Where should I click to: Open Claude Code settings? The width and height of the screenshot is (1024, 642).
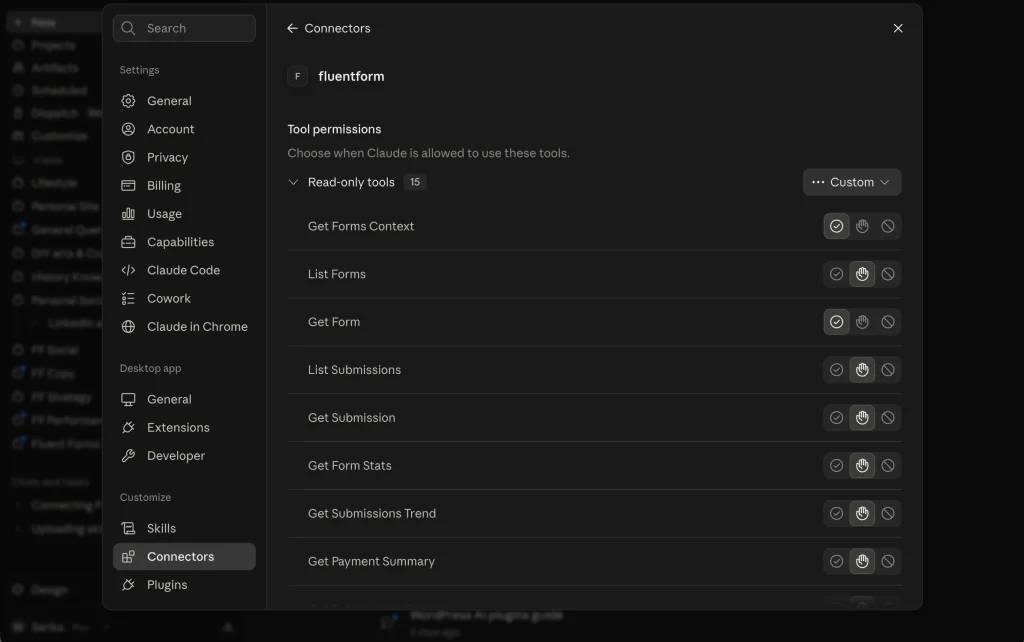coord(184,270)
